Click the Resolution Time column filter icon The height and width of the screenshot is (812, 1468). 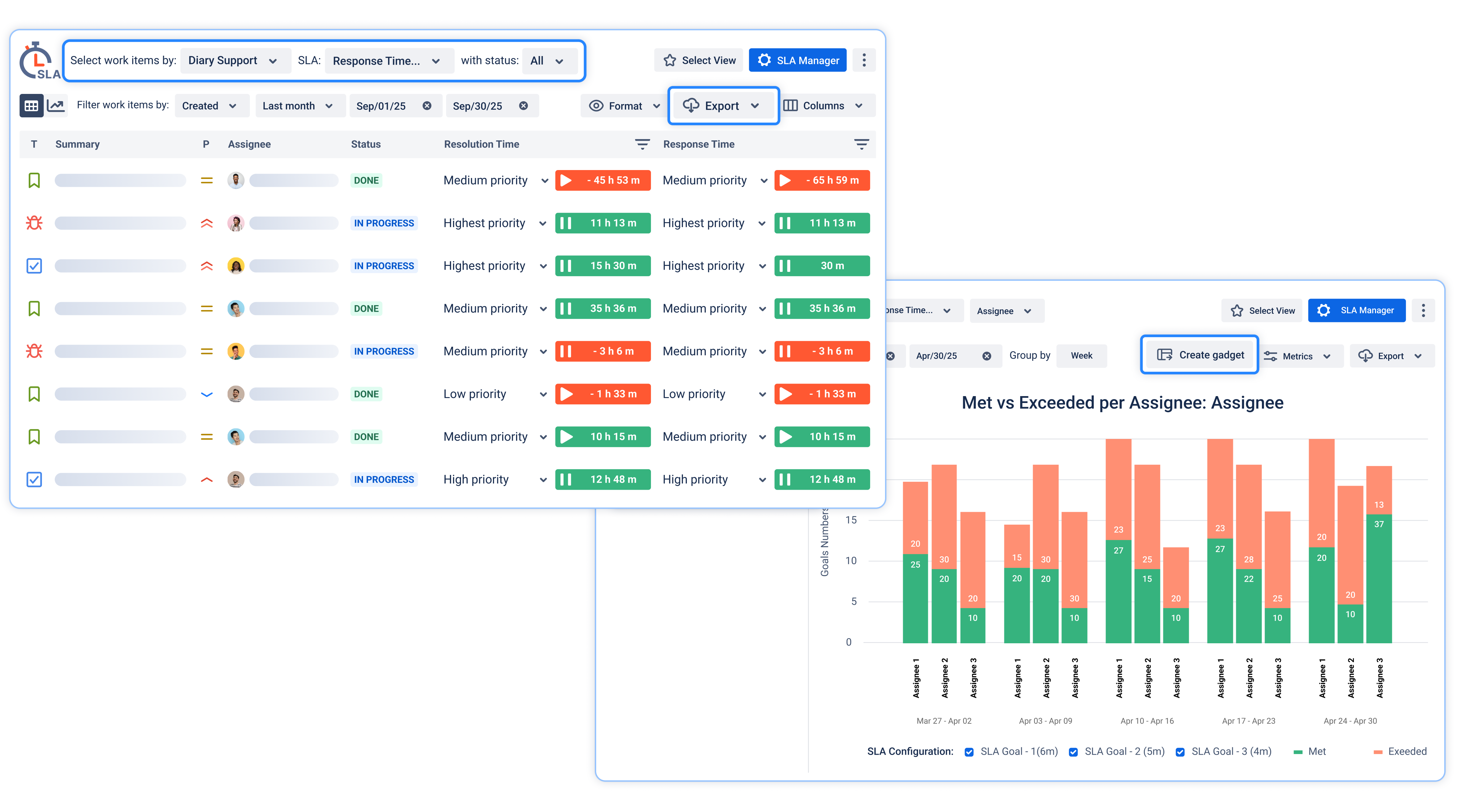[642, 145]
